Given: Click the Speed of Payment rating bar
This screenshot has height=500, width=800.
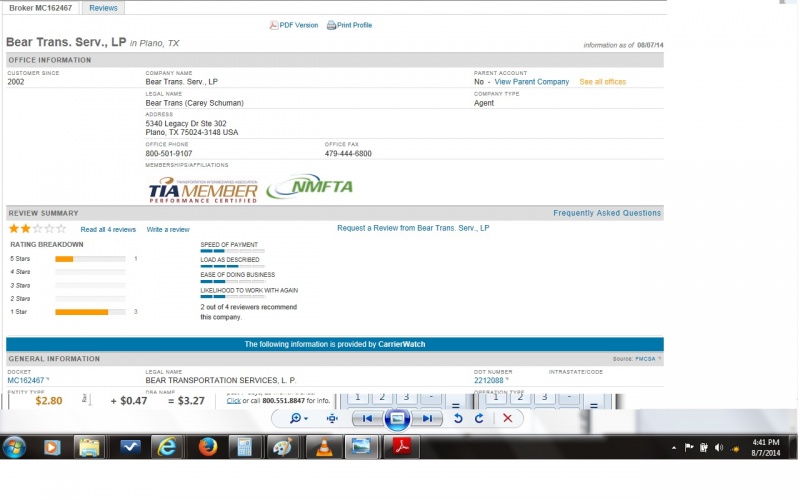Looking at the screenshot, I should [232, 251].
